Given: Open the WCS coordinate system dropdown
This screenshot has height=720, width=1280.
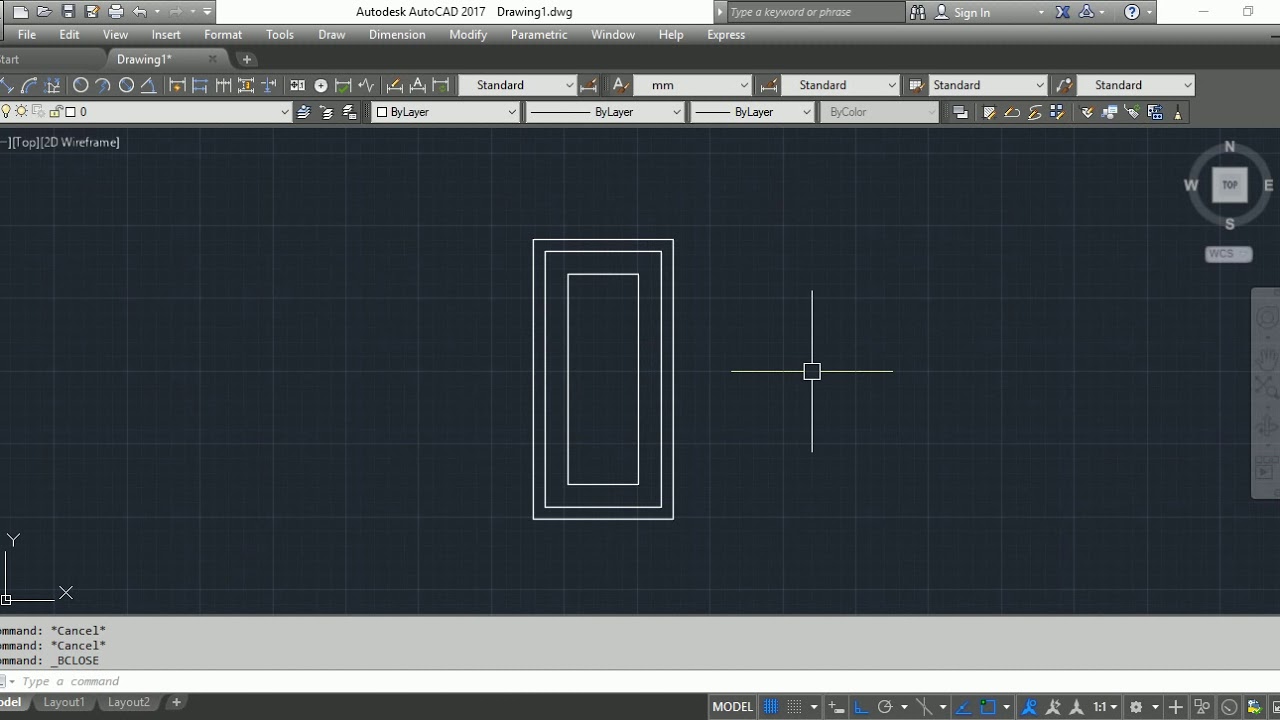Looking at the screenshot, I should 1228,254.
